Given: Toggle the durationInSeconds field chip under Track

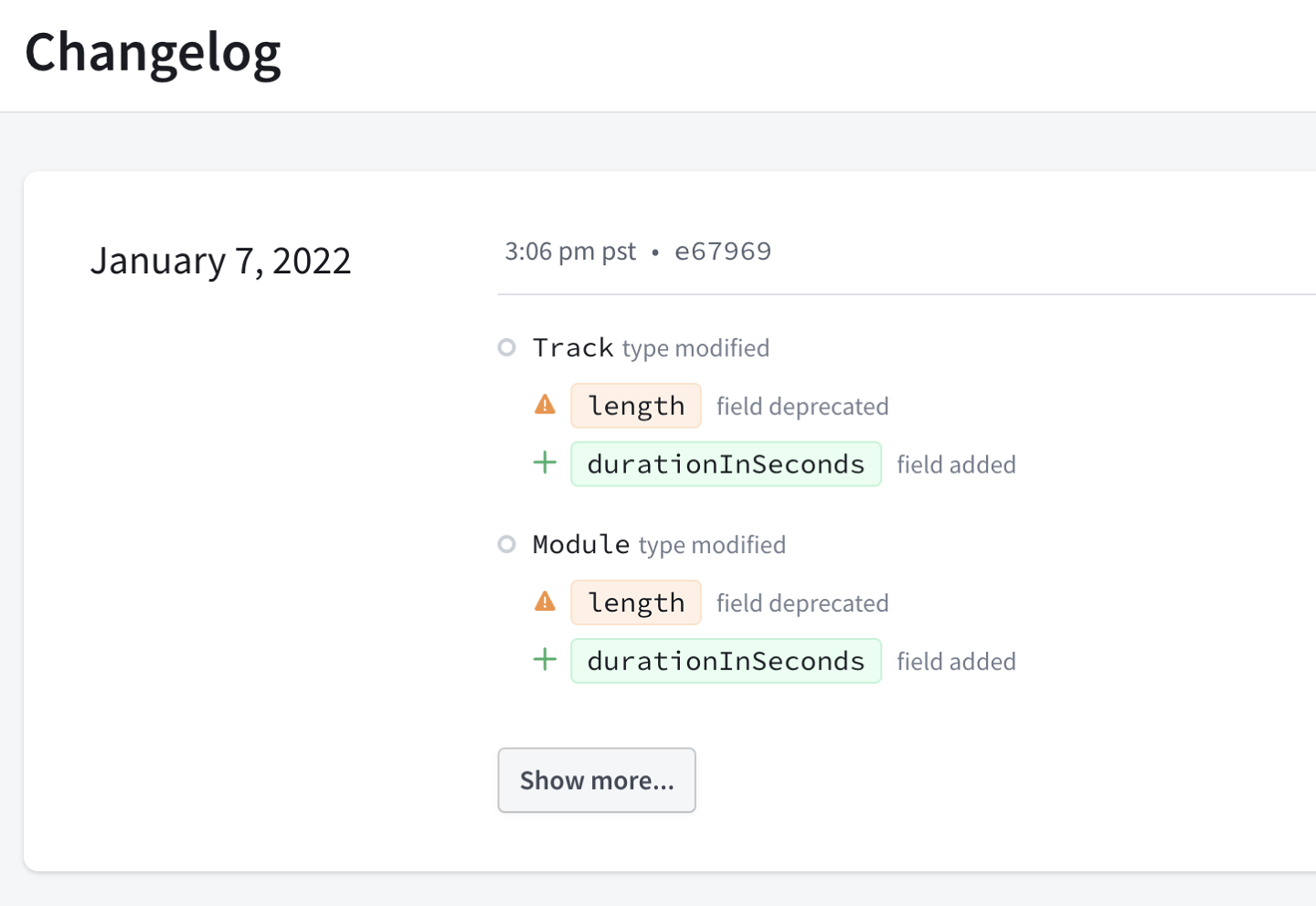Looking at the screenshot, I should [726, 464].
